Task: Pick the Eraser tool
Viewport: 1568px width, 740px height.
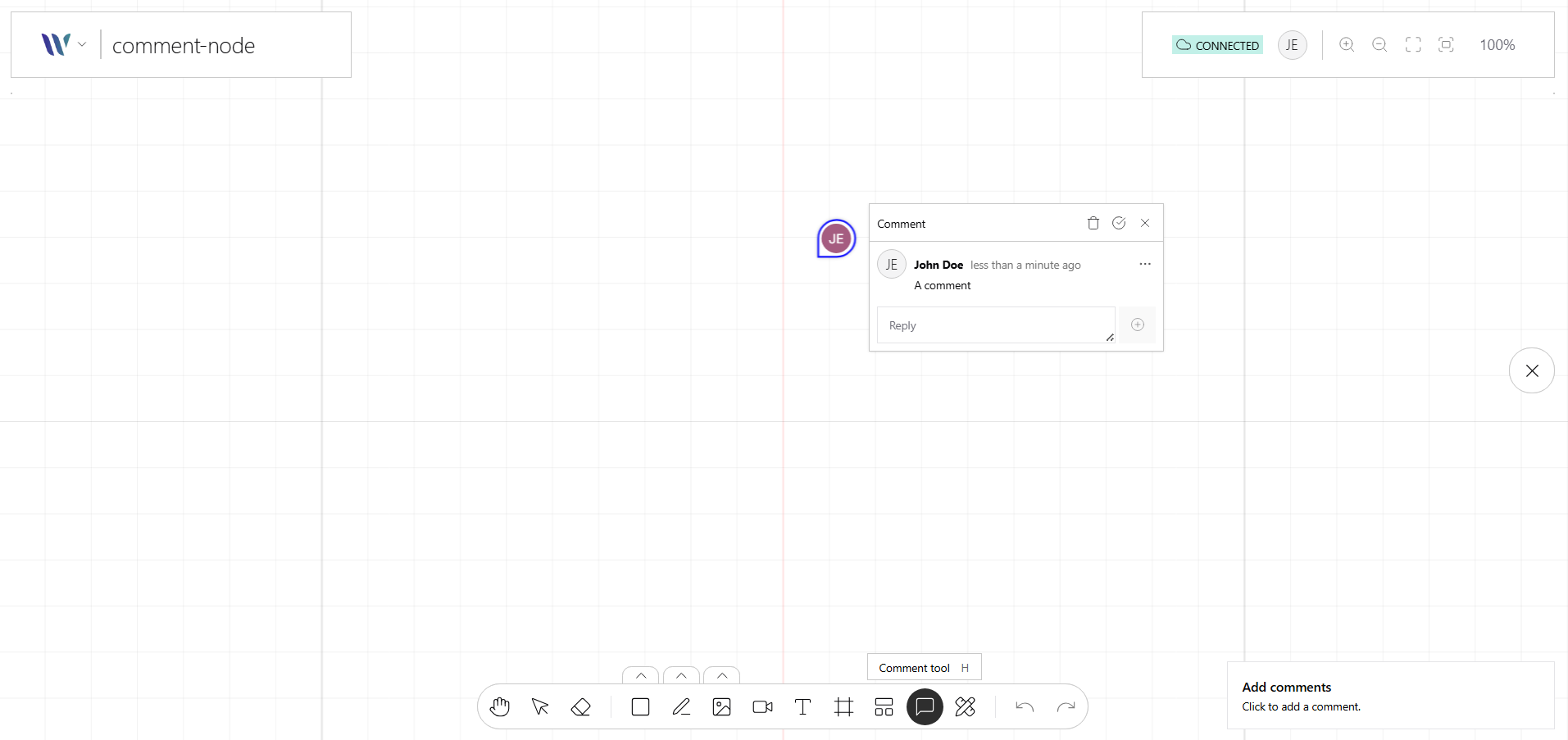Action: [581, 706]
